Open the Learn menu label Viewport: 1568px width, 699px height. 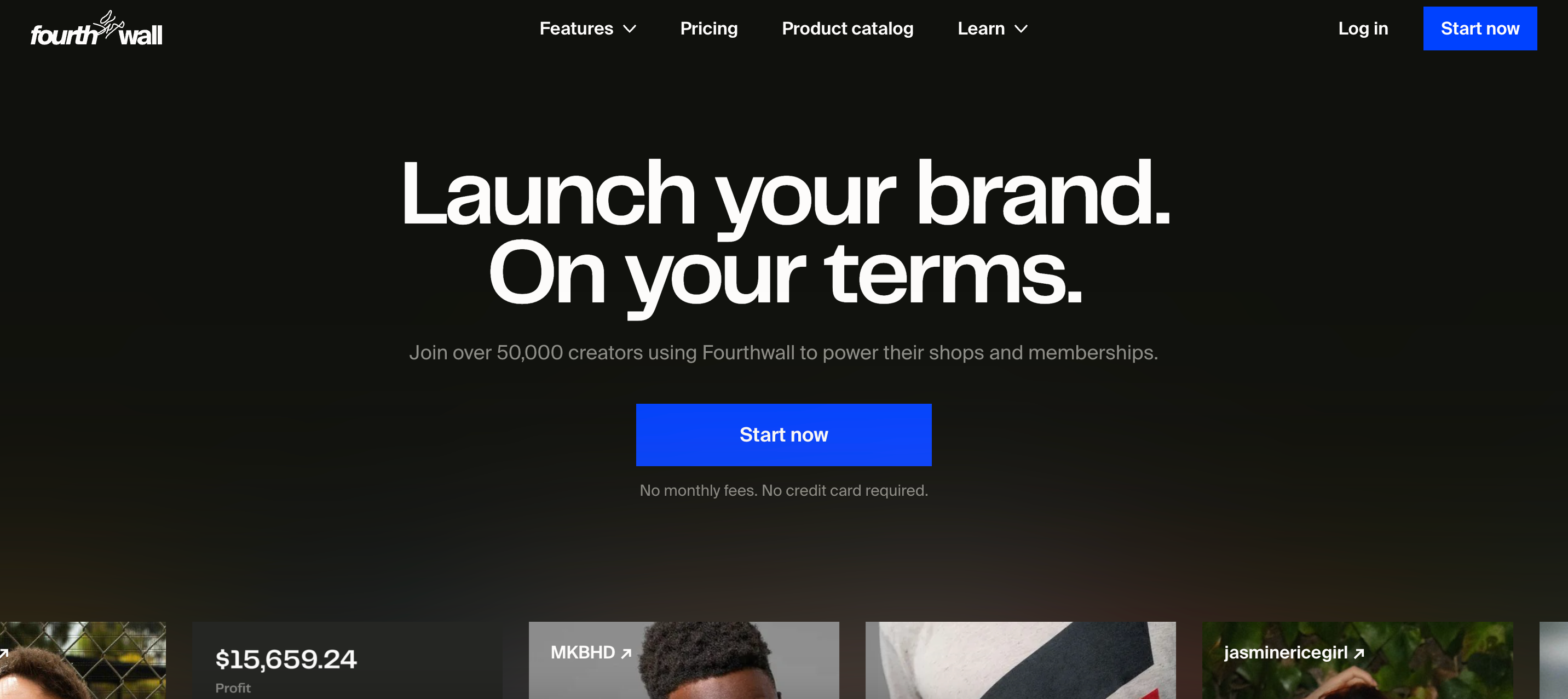click(x=981, y=28)
